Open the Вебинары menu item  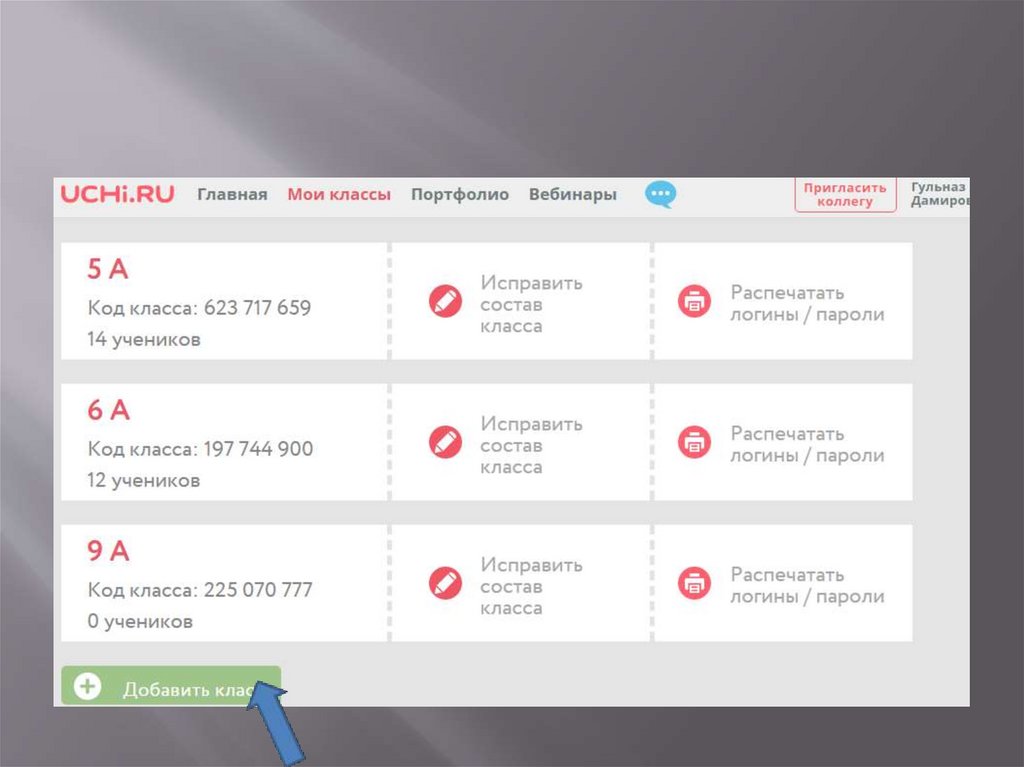point(573,195)
